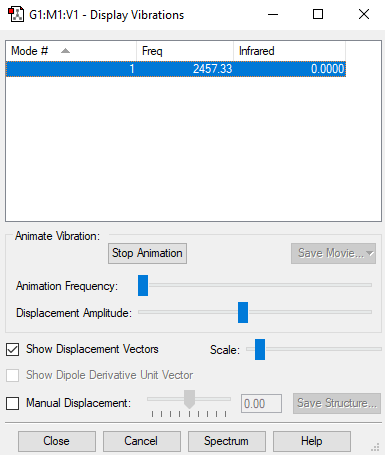Click the Mode # sort arrow
Screen dimensions: 385x455
65,51
